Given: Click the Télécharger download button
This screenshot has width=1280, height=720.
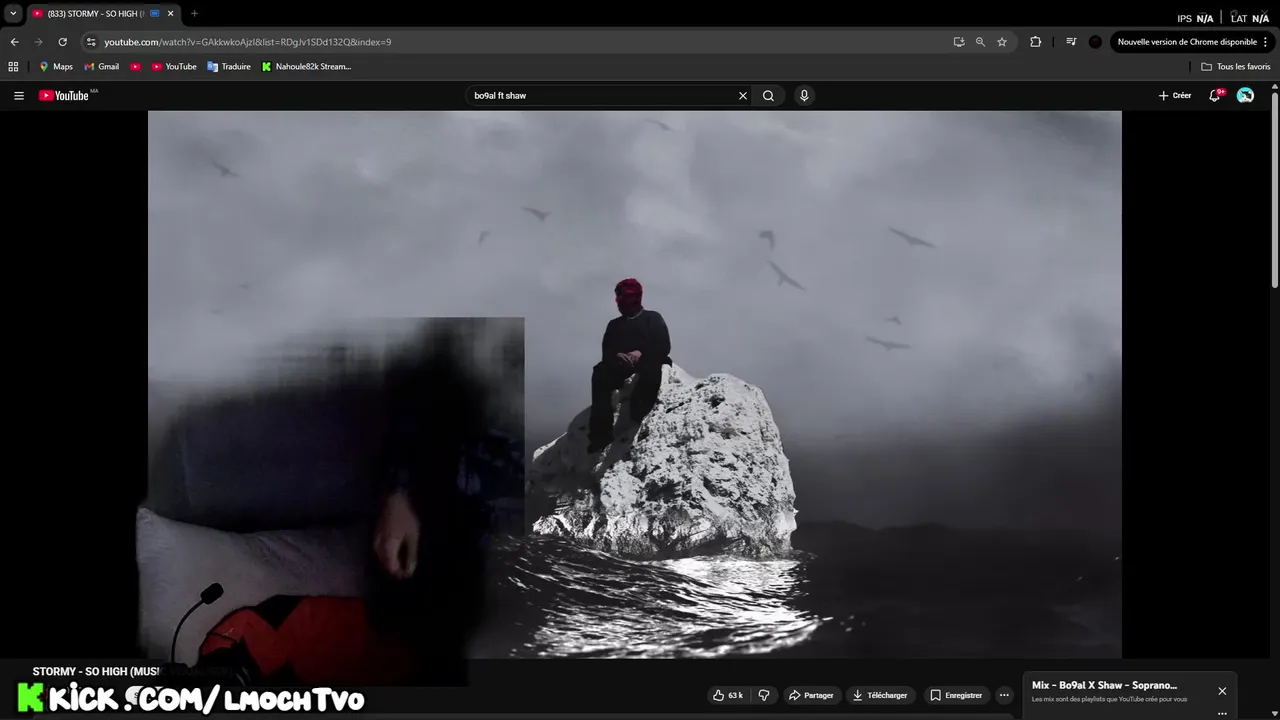Looking at the screenshot, I should (x=880, y=695).
